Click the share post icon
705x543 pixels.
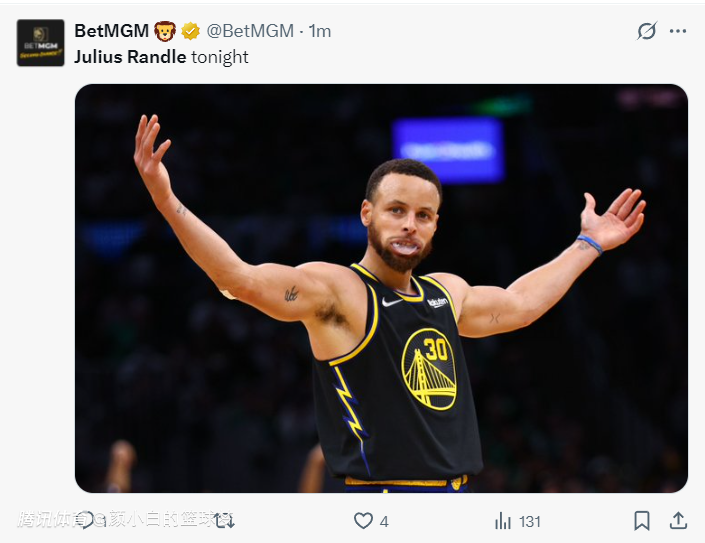pyautogui.click(x=678, y=521)
